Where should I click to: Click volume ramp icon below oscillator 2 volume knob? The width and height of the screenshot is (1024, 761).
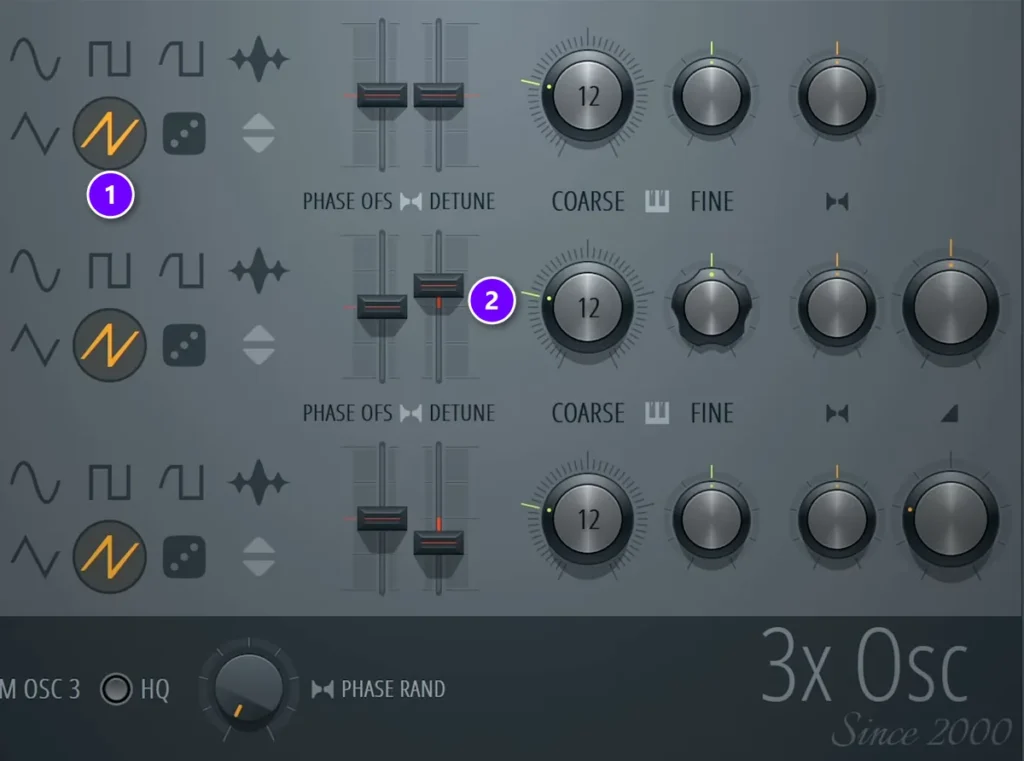click(950, 413)
